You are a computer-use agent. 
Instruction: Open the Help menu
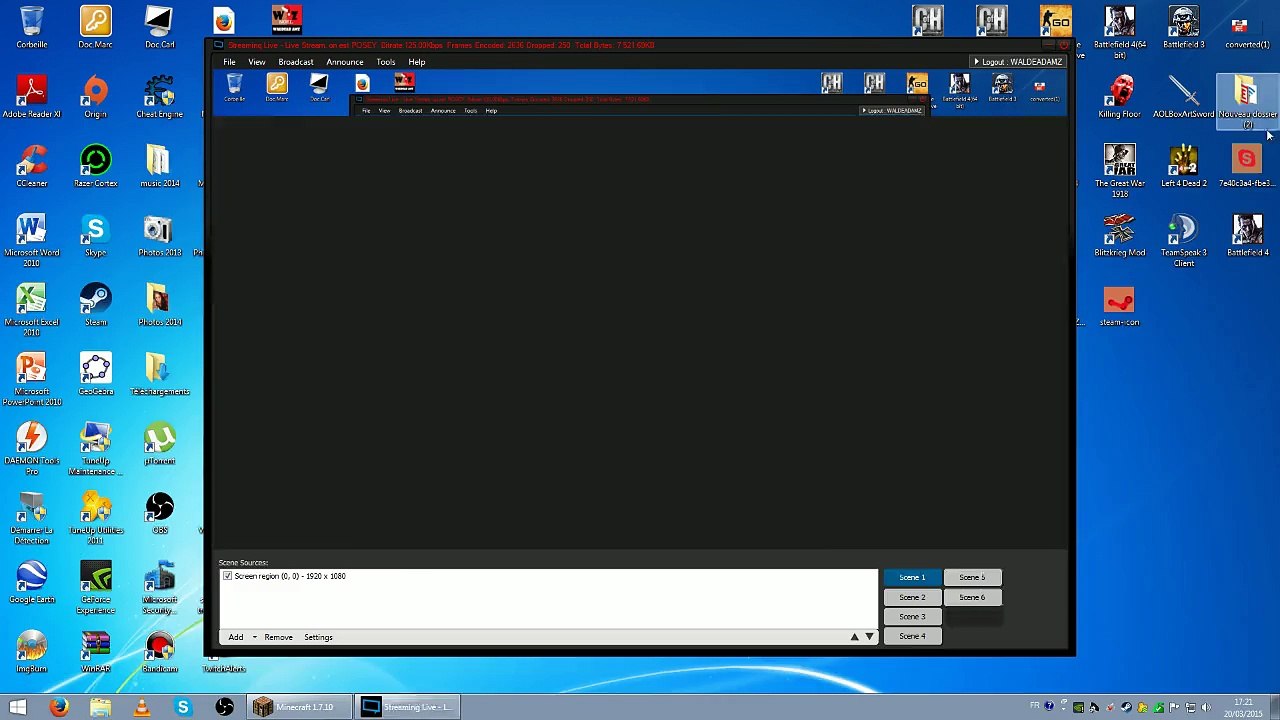[417, 62]
